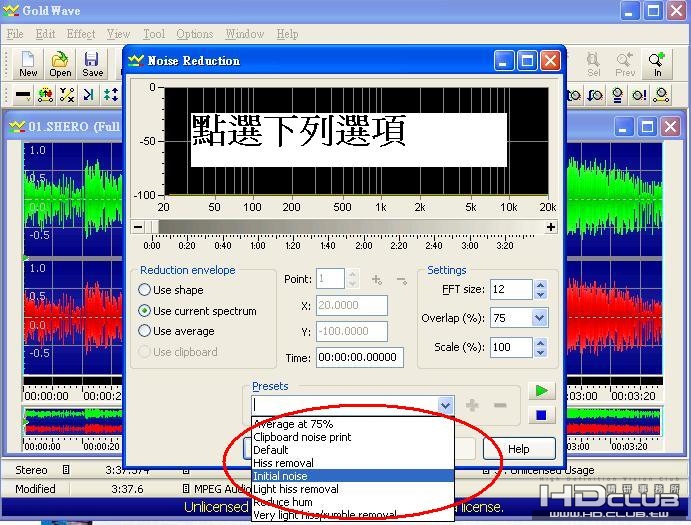Click the rightmost effect toolbar icon
691x525 pixels.
[661, 95]
